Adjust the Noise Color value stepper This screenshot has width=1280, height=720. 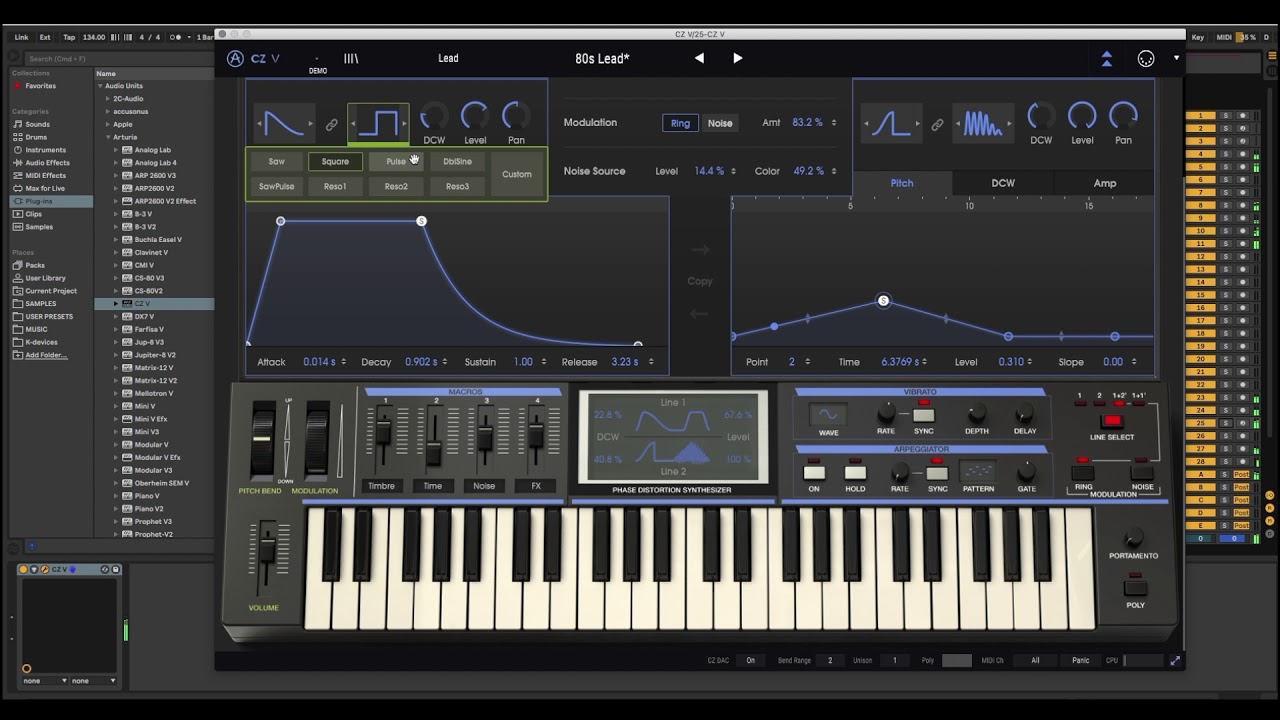point(834,171)
